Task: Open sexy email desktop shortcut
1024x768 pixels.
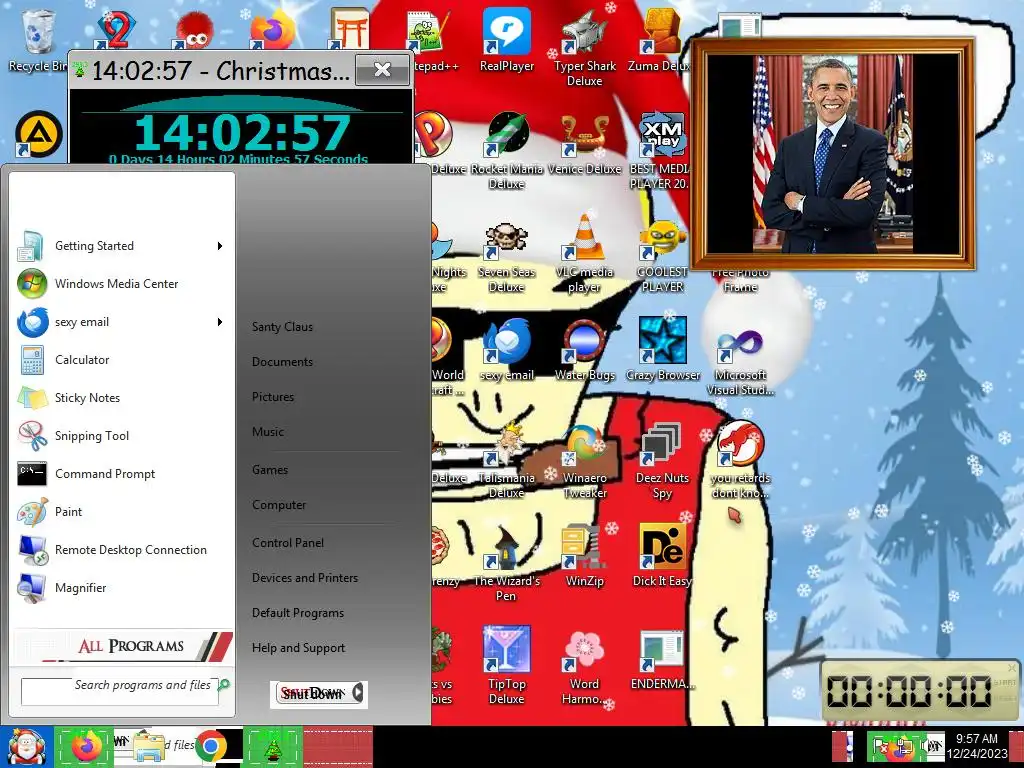Action: coord(507,350)
